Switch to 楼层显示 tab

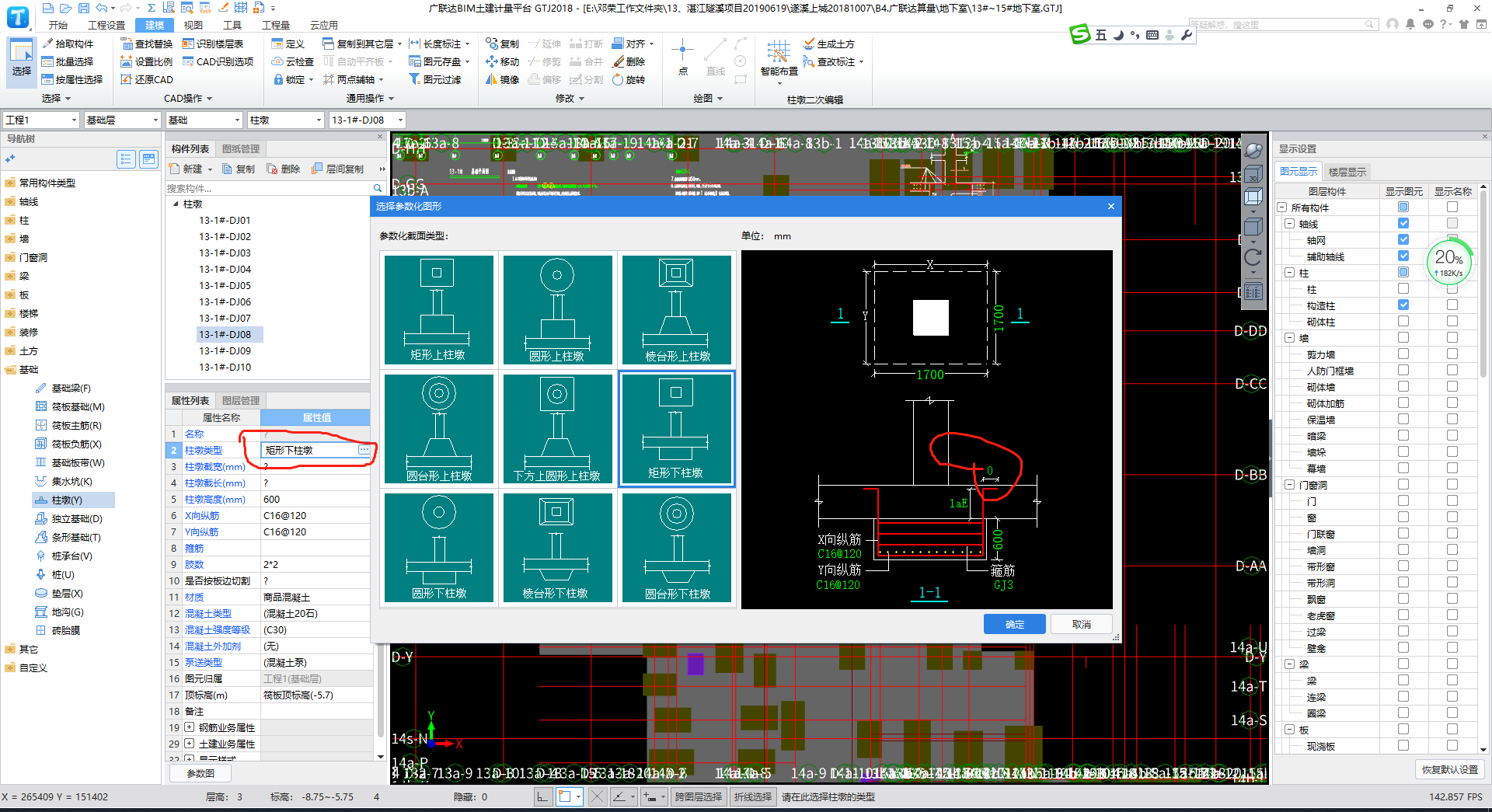point(1347,172)
